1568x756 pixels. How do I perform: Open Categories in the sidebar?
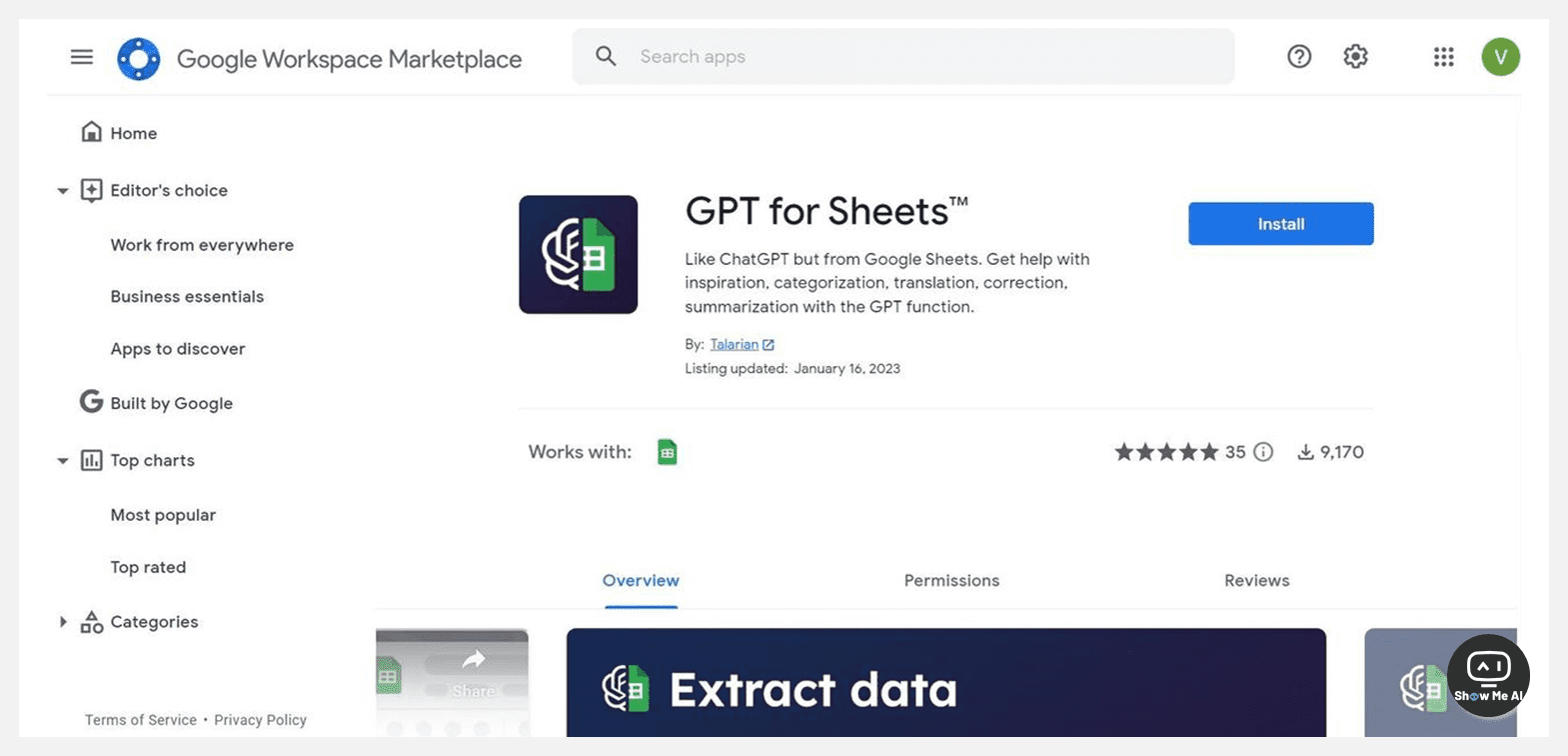154,622
